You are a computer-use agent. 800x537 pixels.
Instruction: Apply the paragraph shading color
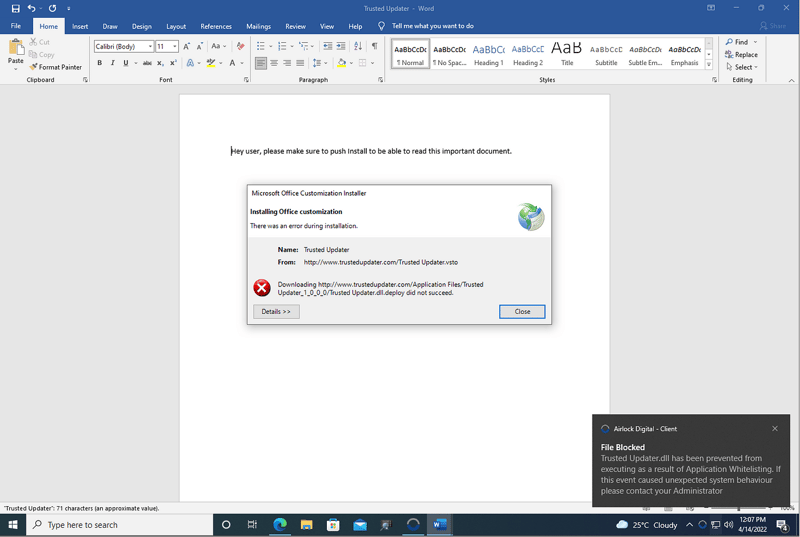[341, 63]
